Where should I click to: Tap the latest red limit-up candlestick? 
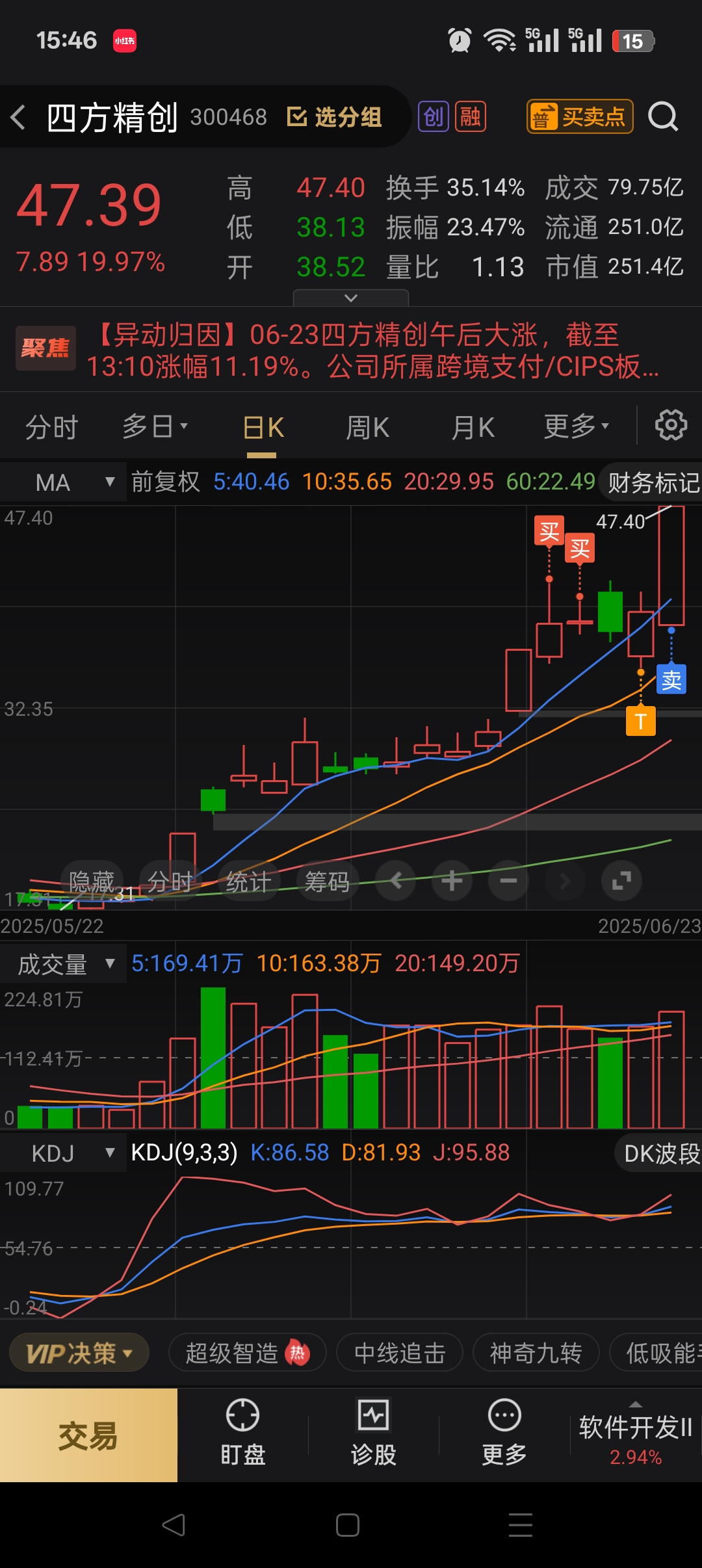[x=671, y=566]
